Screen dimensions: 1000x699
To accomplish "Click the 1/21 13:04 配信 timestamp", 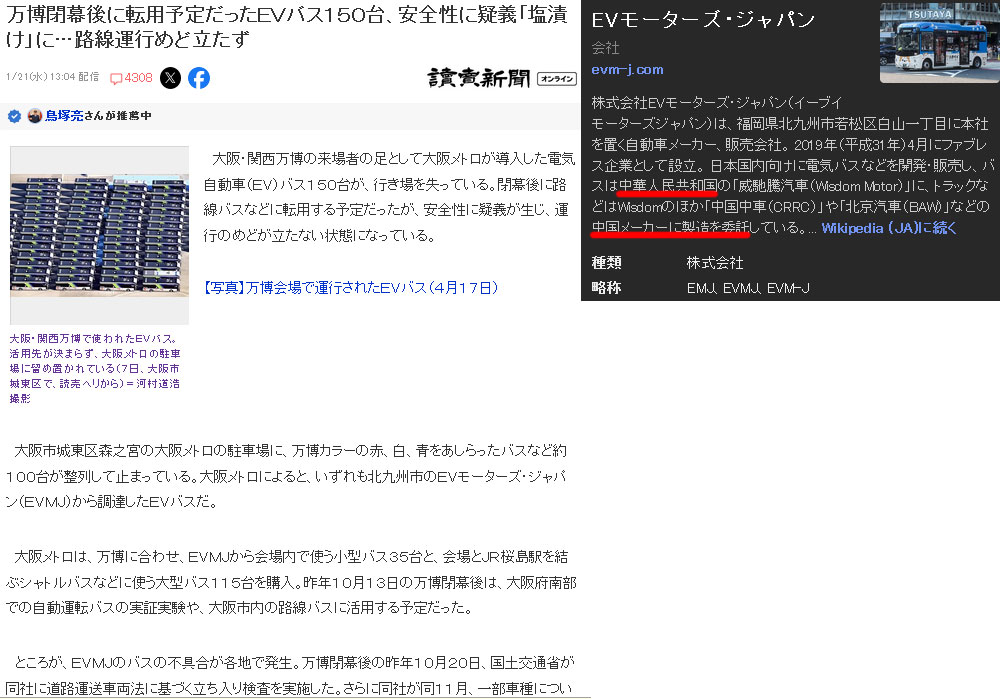I will coord(52,78).
